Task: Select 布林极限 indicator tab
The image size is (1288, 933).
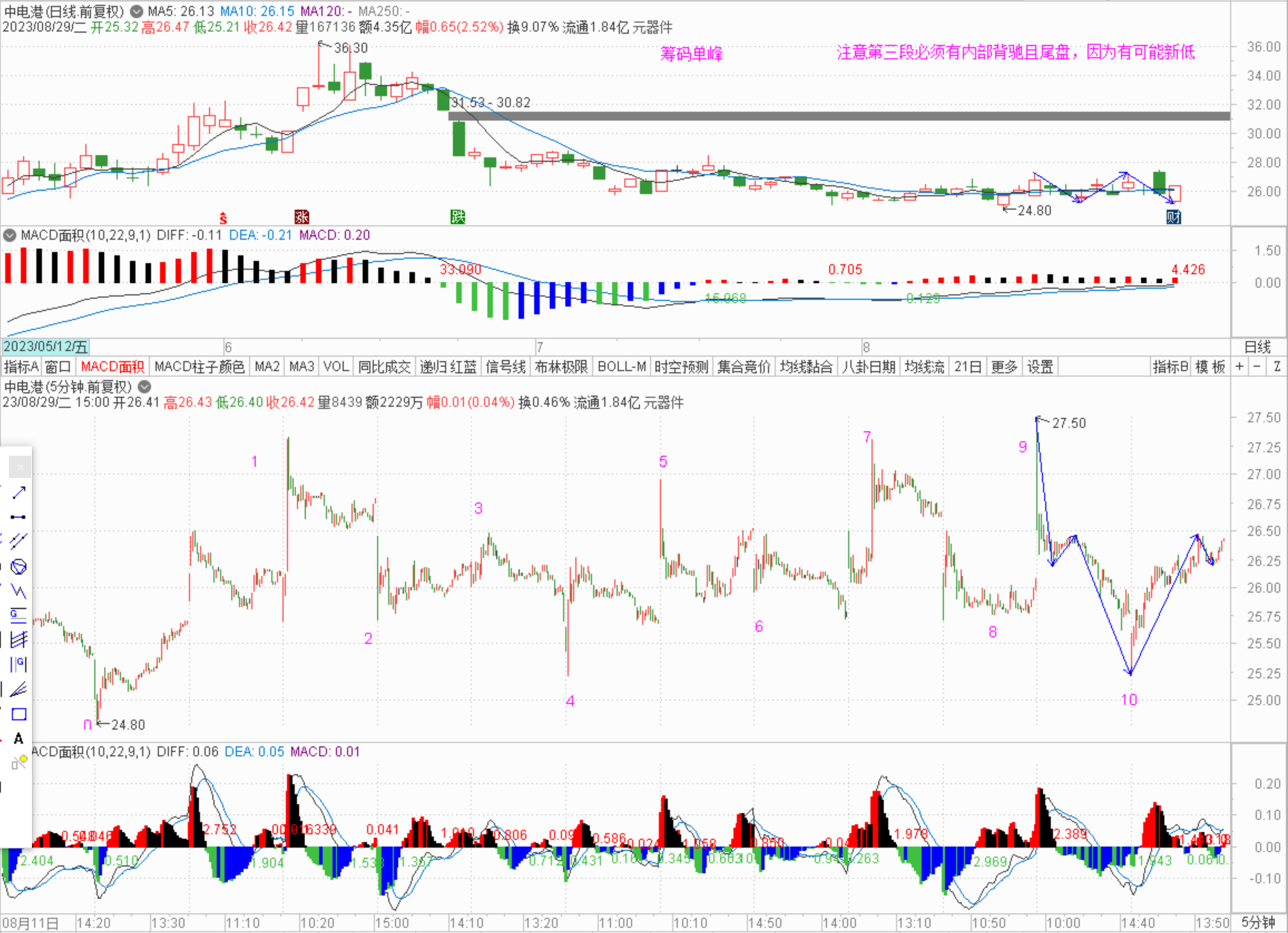Action: tap(561, 367)
